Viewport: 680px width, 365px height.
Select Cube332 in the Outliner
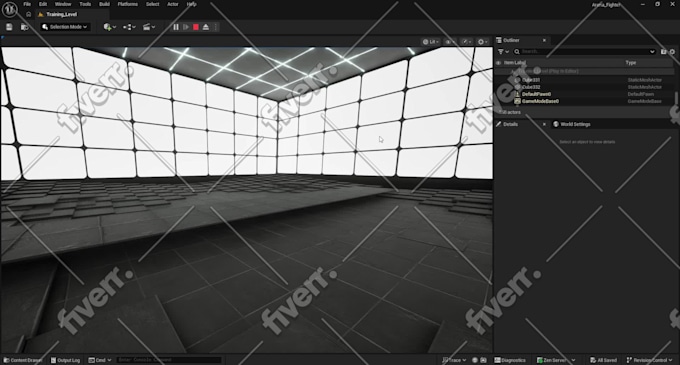pos(531,87)
